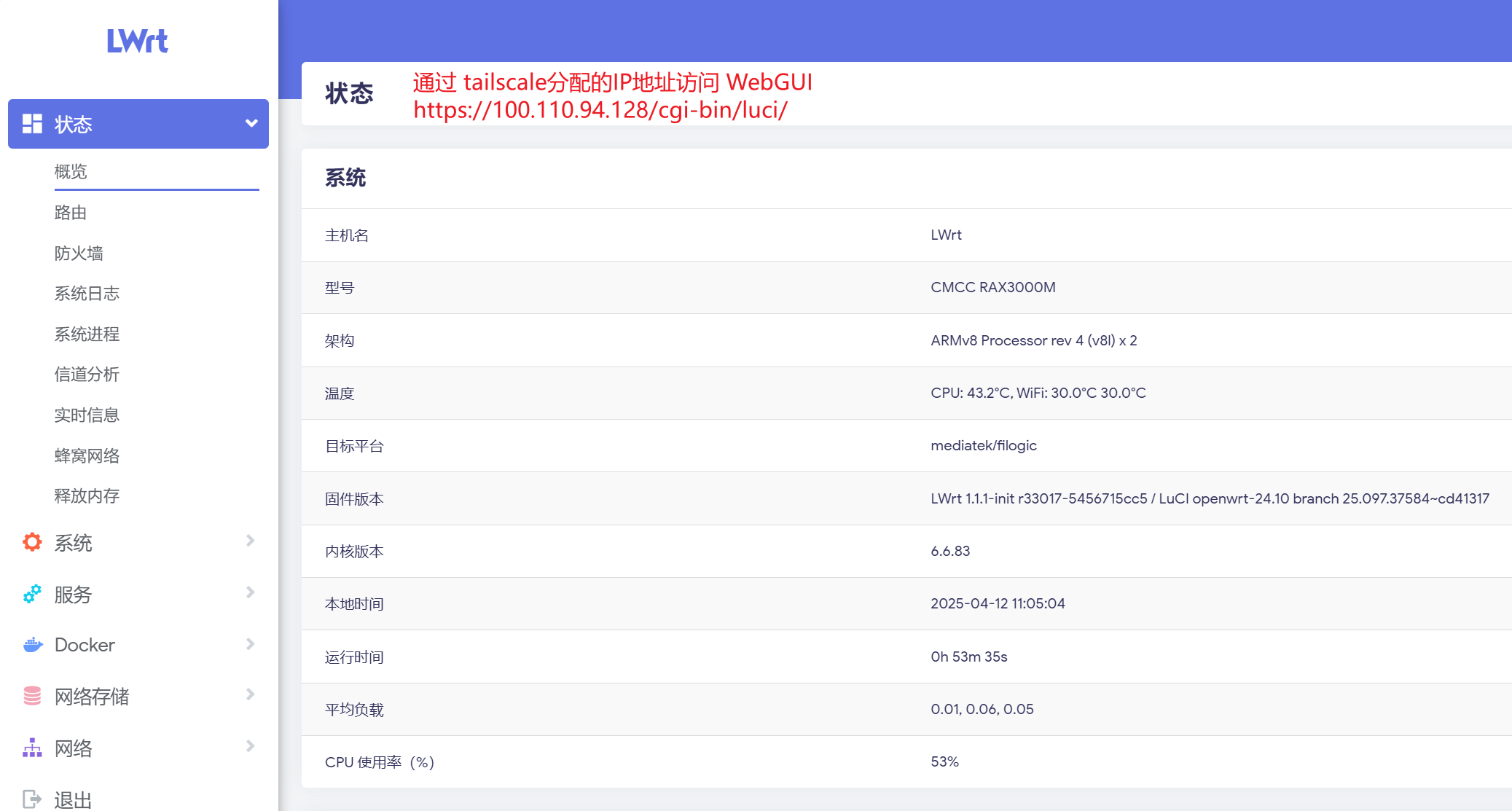This screenshot has height=811, width=1512.
Task: Click the LWrt logo
Action: (x=138, y=41)
